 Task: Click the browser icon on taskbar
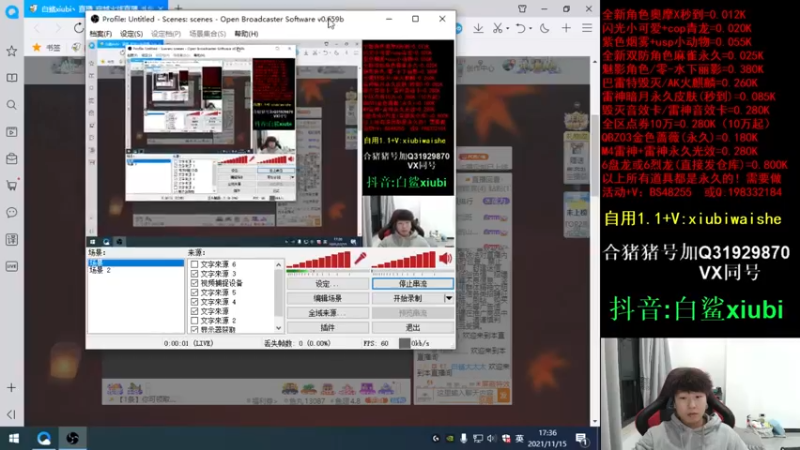point(43,438)
